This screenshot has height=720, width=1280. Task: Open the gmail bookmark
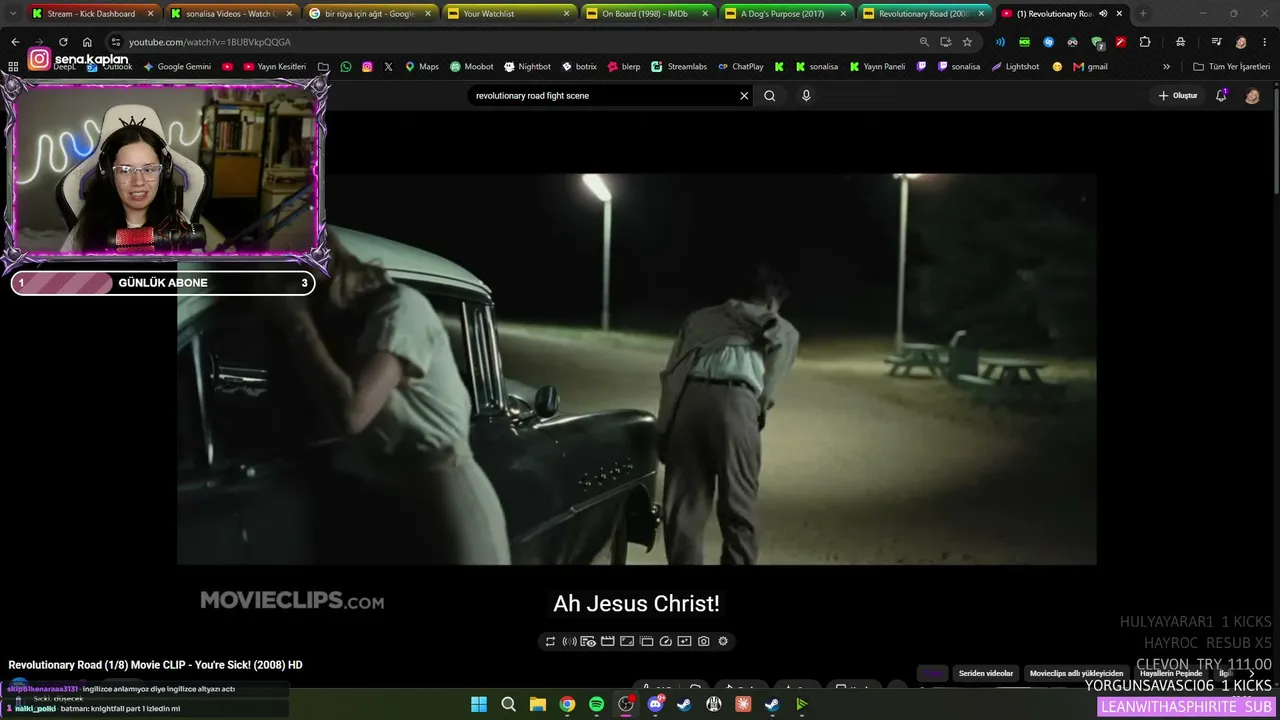point(1090,67)
